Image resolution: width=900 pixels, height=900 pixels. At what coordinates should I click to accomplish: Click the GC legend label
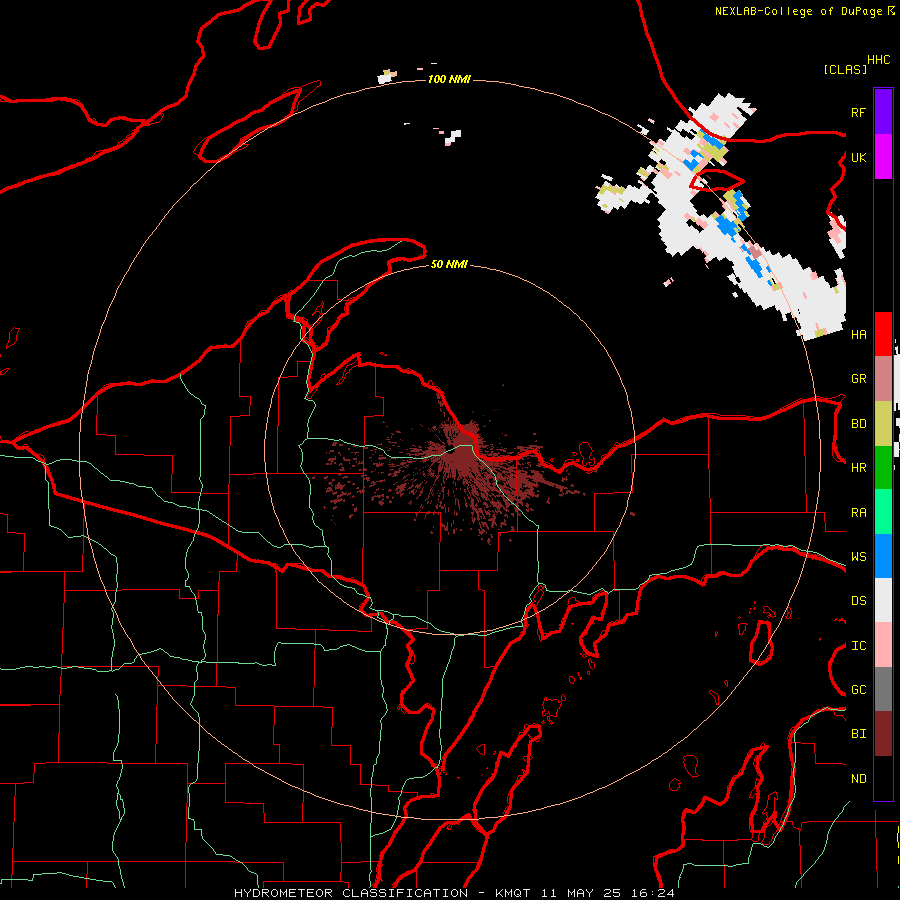858,690
